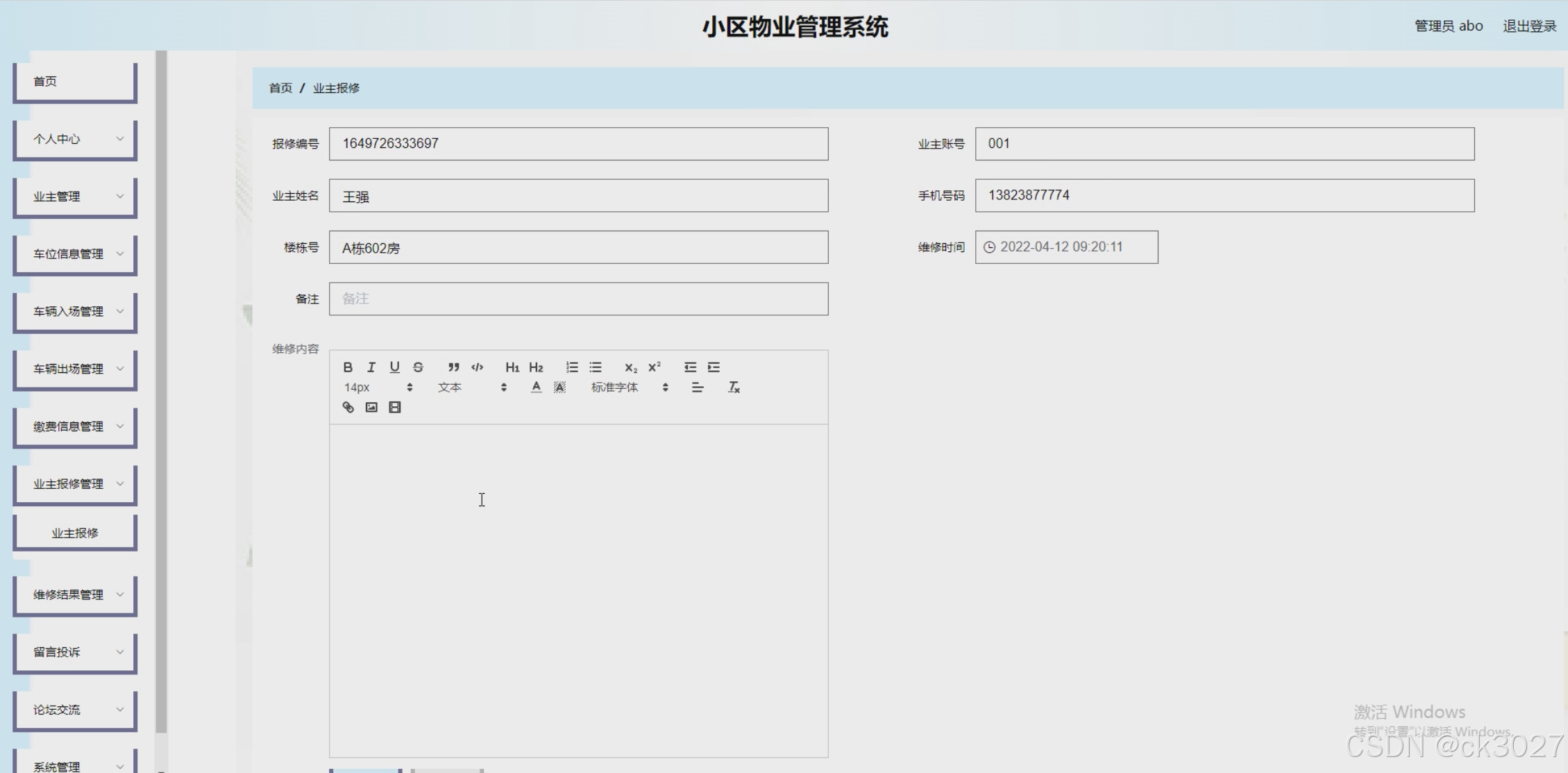Screen dimensions: 1568x773
Task: Click the blockquote icon
Action: (x=453, y=367)
